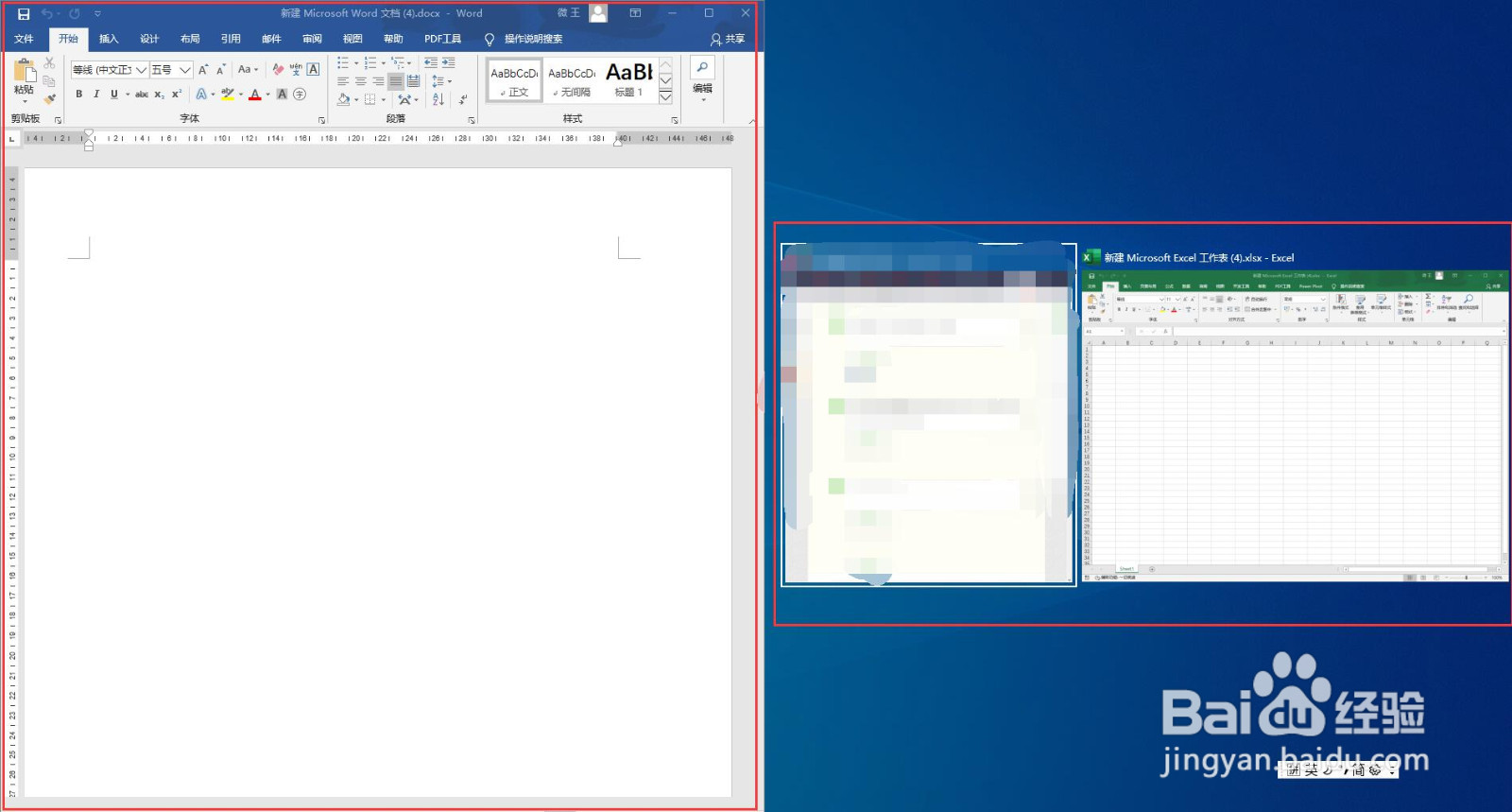This screenshot has height=812, width=1512.
Task: Toggle strikethrough (abc) formatting
Action: [142, 95]
